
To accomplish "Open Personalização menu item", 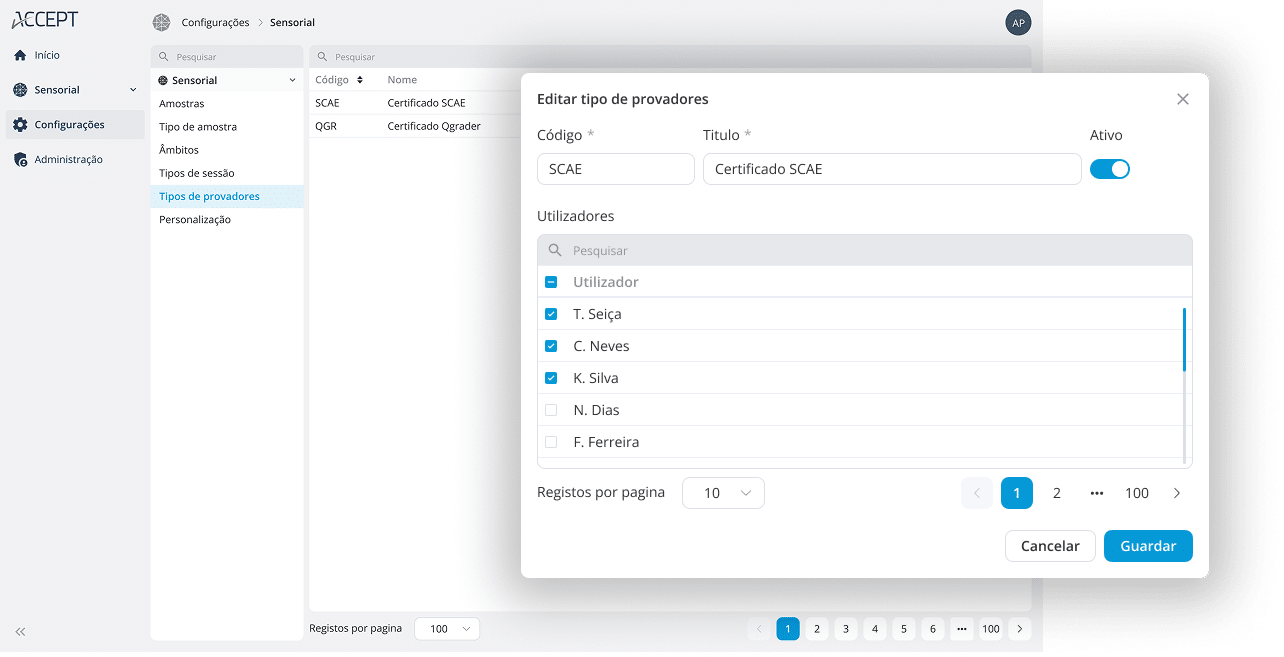I will point(195,219).
